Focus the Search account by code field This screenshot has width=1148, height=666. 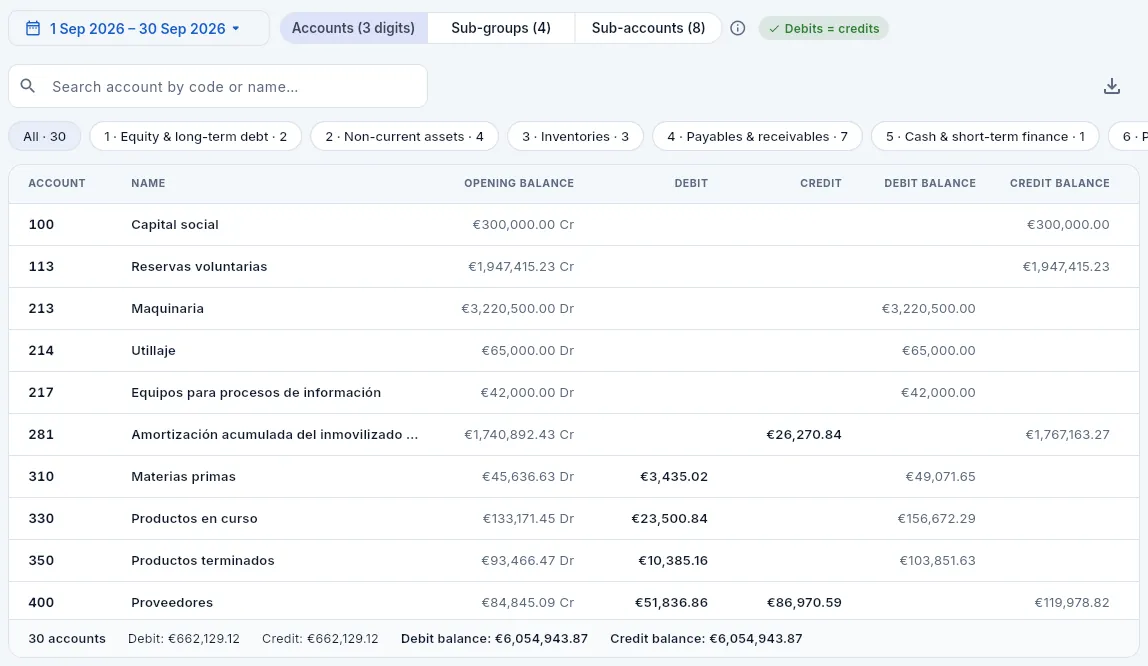[x=218, y=86]
